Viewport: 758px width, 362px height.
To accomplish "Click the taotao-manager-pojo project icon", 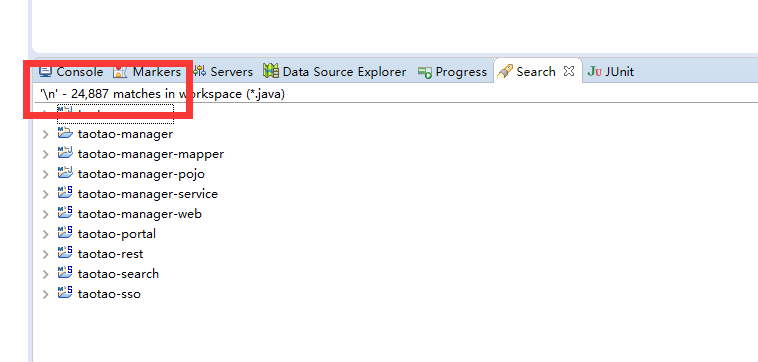I will [x=65, y=173].
